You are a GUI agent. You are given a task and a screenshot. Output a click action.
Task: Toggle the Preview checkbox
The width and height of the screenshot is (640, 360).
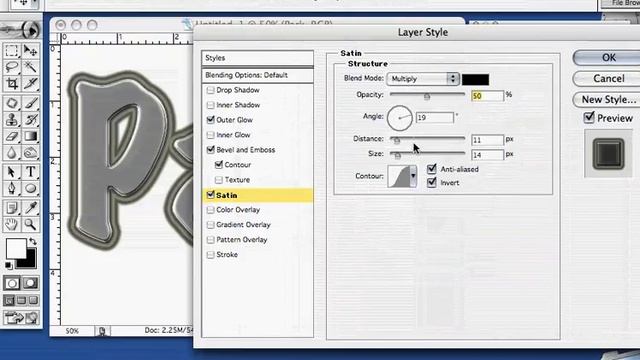[589, 118]
